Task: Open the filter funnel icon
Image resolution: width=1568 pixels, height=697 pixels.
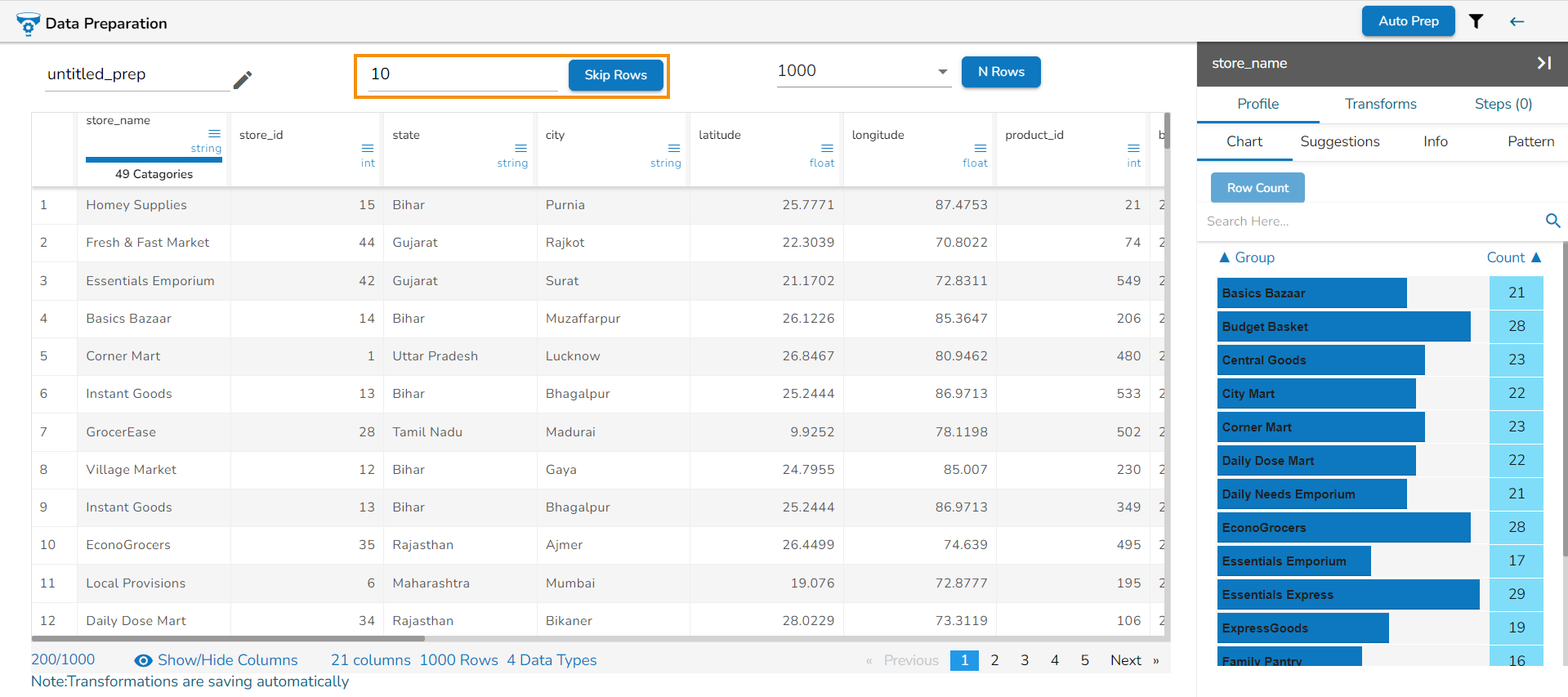Action: [1476, 21]
